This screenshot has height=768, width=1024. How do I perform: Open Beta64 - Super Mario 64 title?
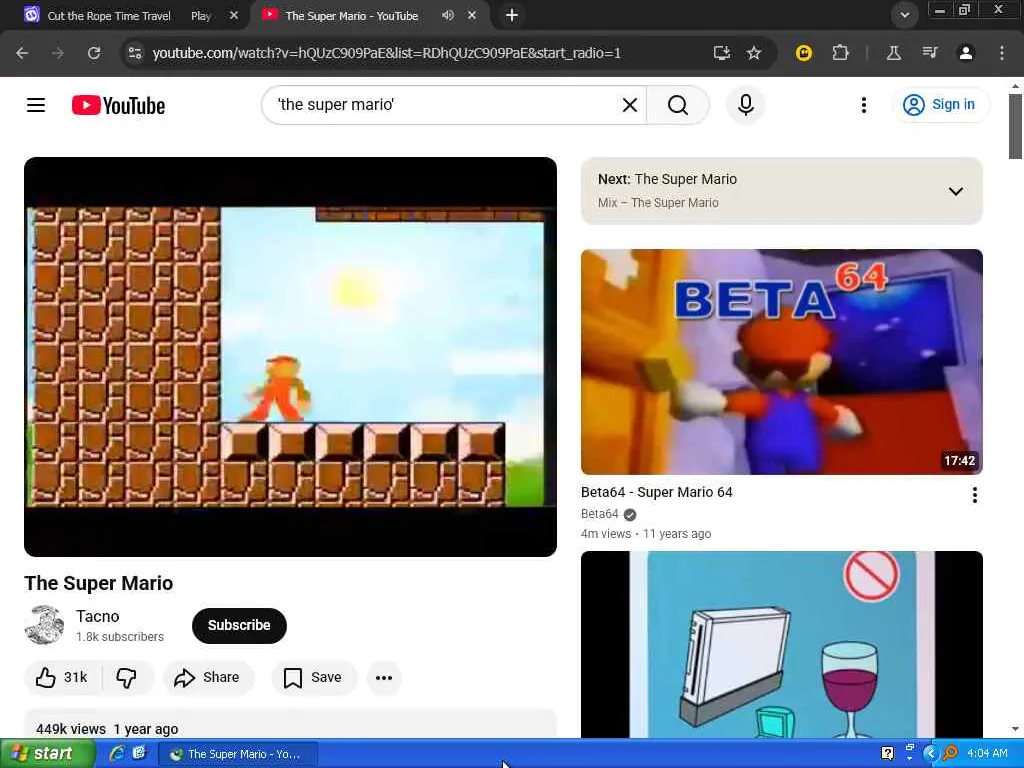click(656, 492)
